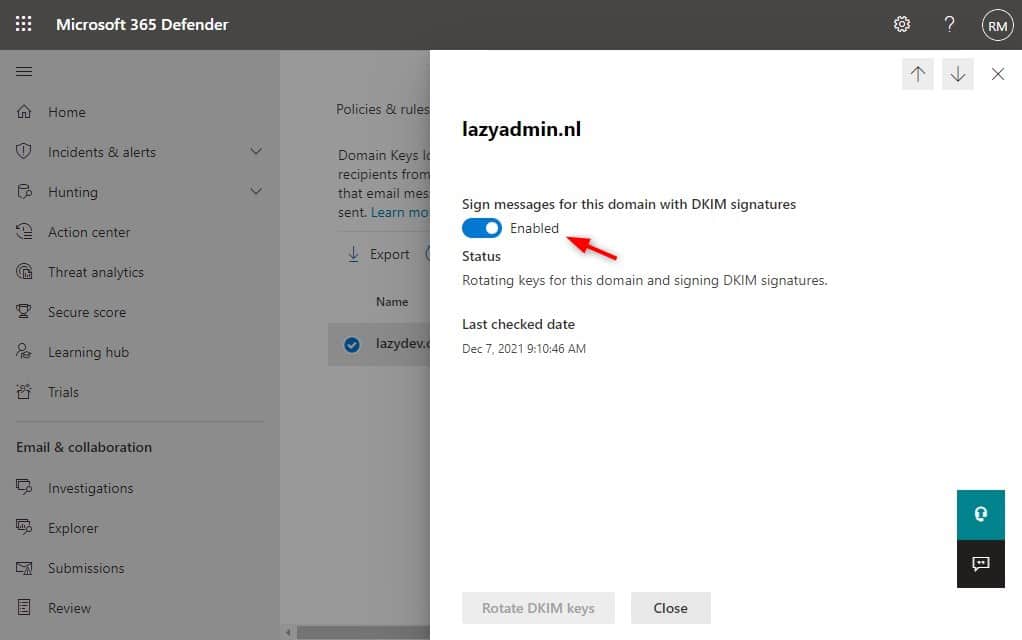This screenshot has width=1022, height=640.
Task: Click the Learning hub icon
Action: [x=24, y=351]
